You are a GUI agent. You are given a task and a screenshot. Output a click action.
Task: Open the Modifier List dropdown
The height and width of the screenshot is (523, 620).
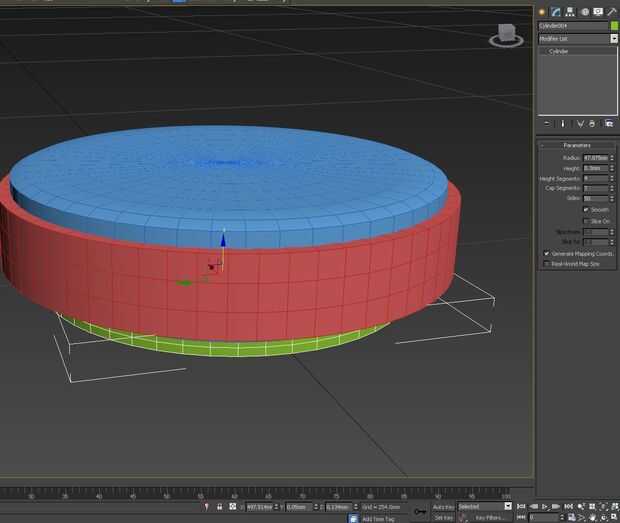[577, 39]
